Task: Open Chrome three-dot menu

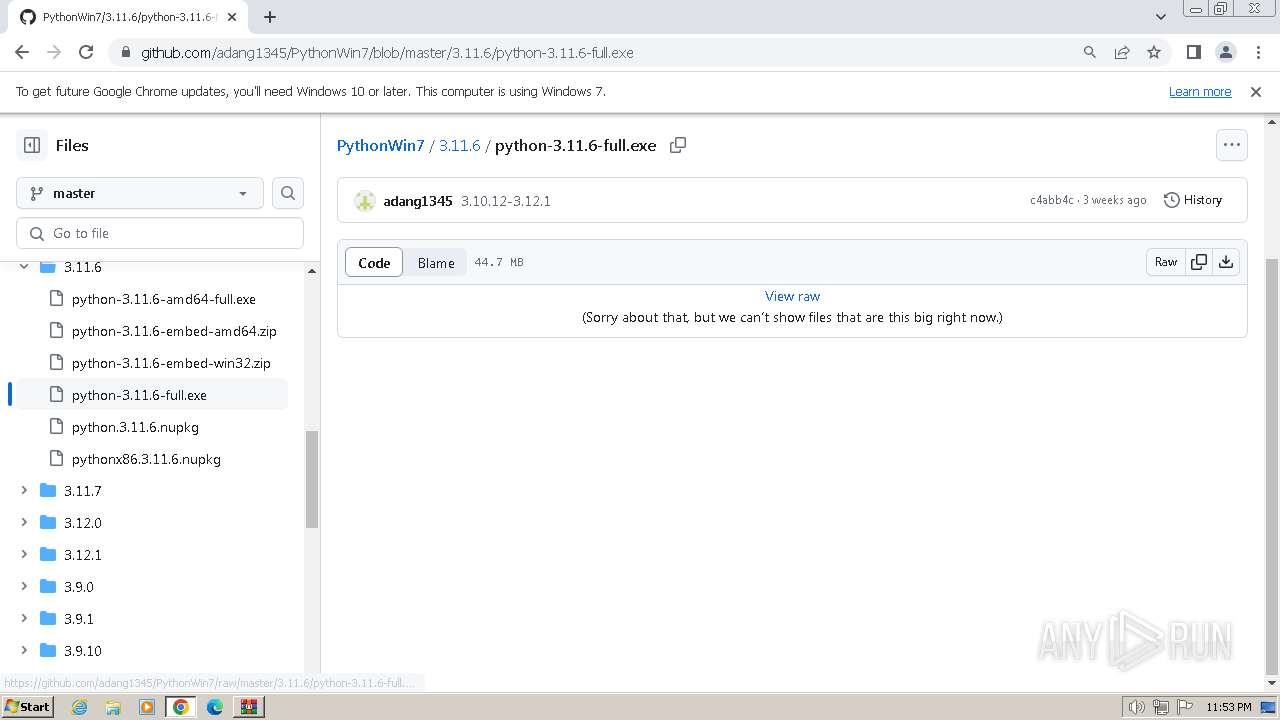Action: coord(1257,52)
